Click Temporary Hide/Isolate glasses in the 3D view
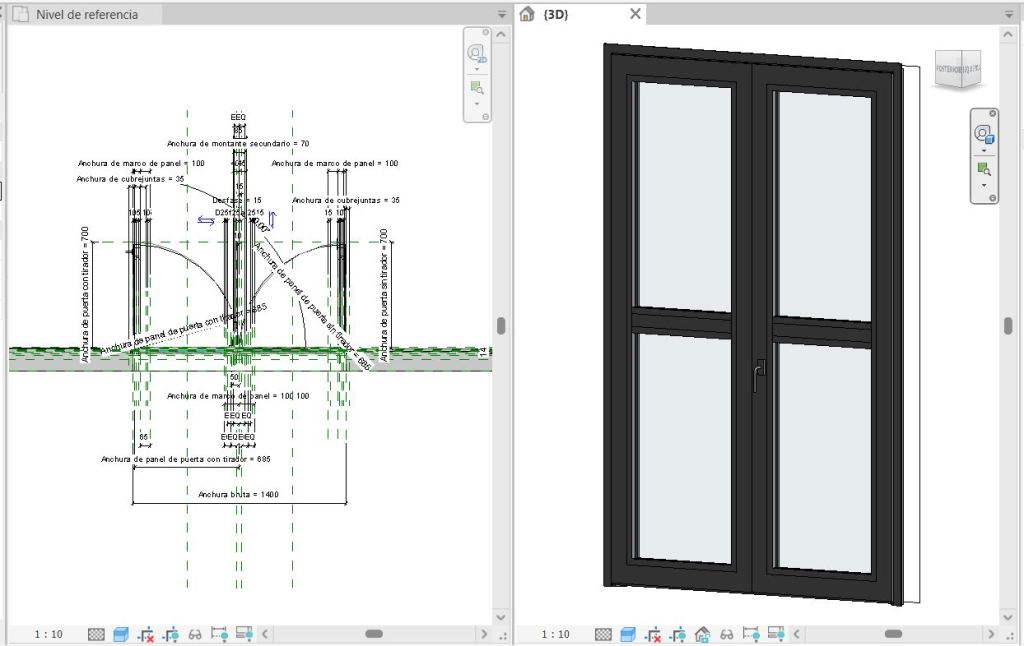 tap(727, 634)
